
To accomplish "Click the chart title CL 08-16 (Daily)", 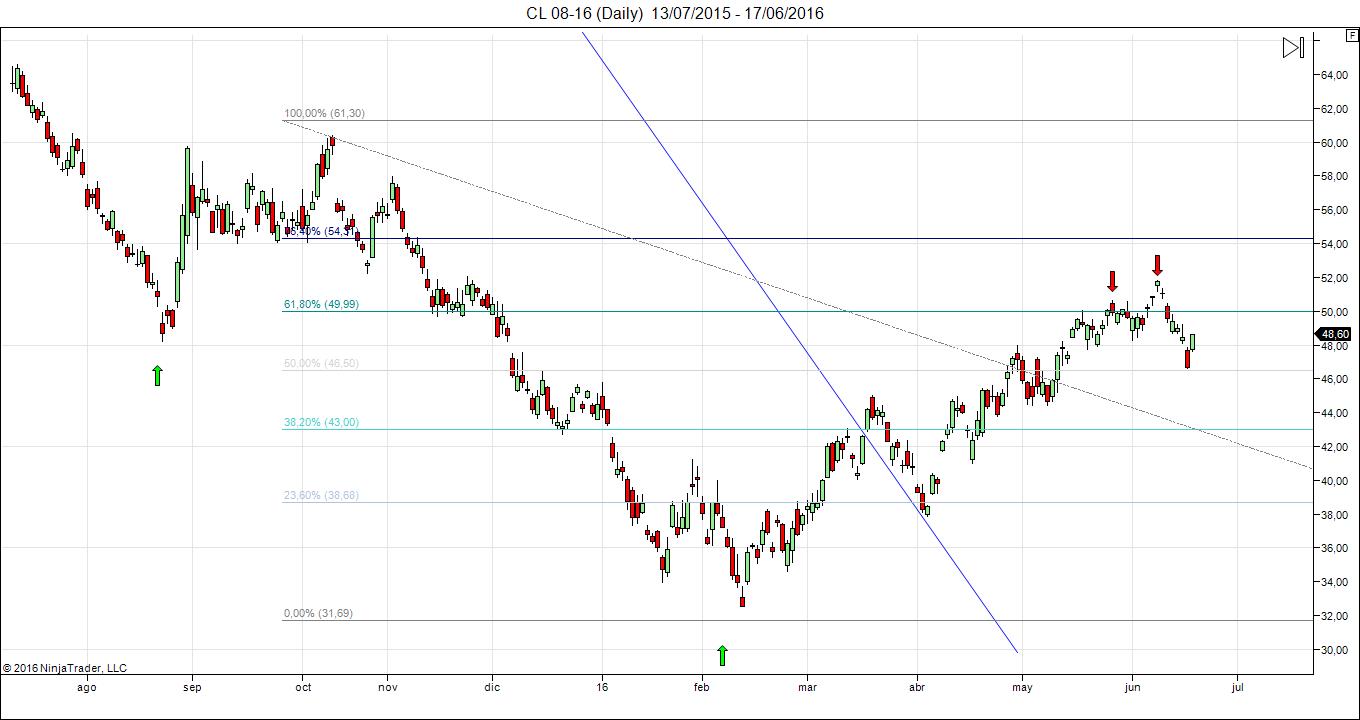I will click(584, 13).
